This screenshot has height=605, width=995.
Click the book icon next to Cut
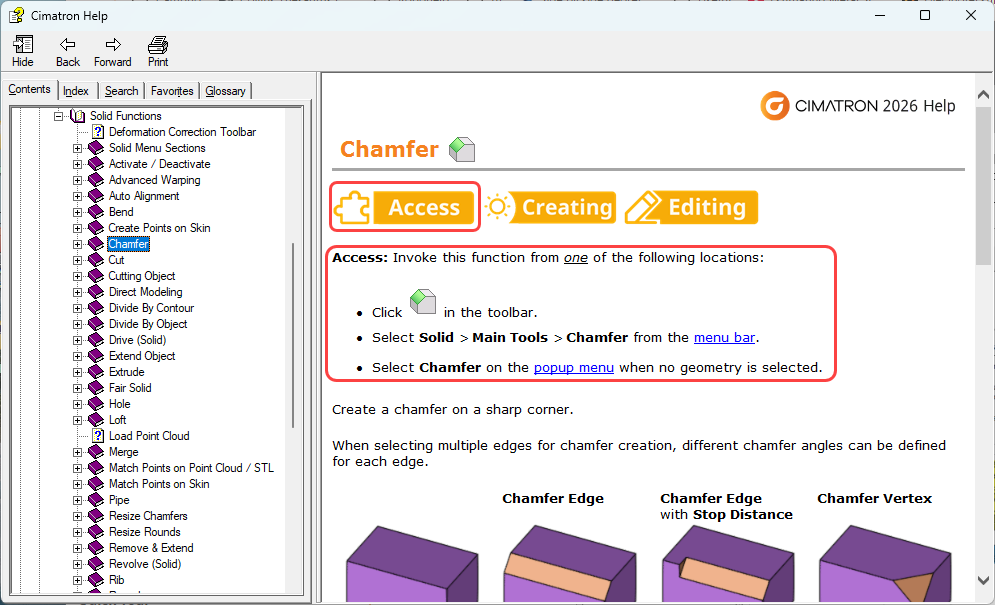click(x=96, y=260)
